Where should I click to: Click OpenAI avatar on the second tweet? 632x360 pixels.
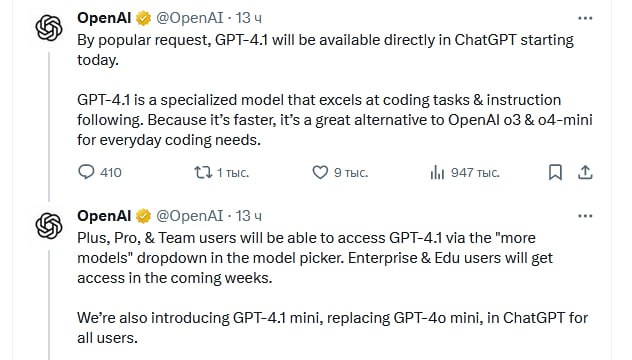[49, 226]
